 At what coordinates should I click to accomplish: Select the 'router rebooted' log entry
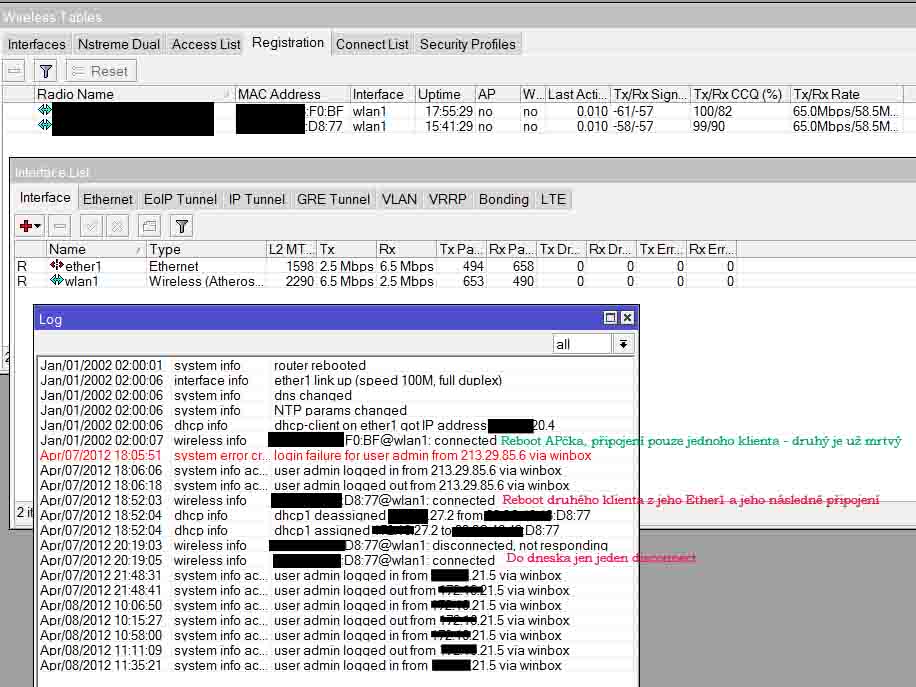(x=336, y=366)
